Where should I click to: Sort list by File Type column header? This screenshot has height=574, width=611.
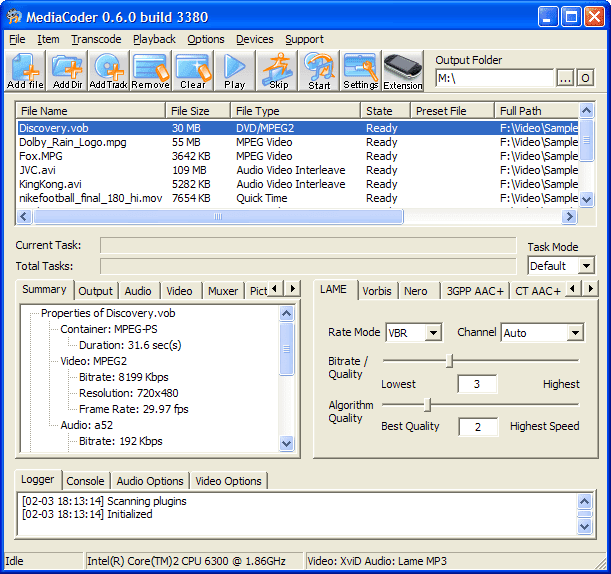click(295, 111)
